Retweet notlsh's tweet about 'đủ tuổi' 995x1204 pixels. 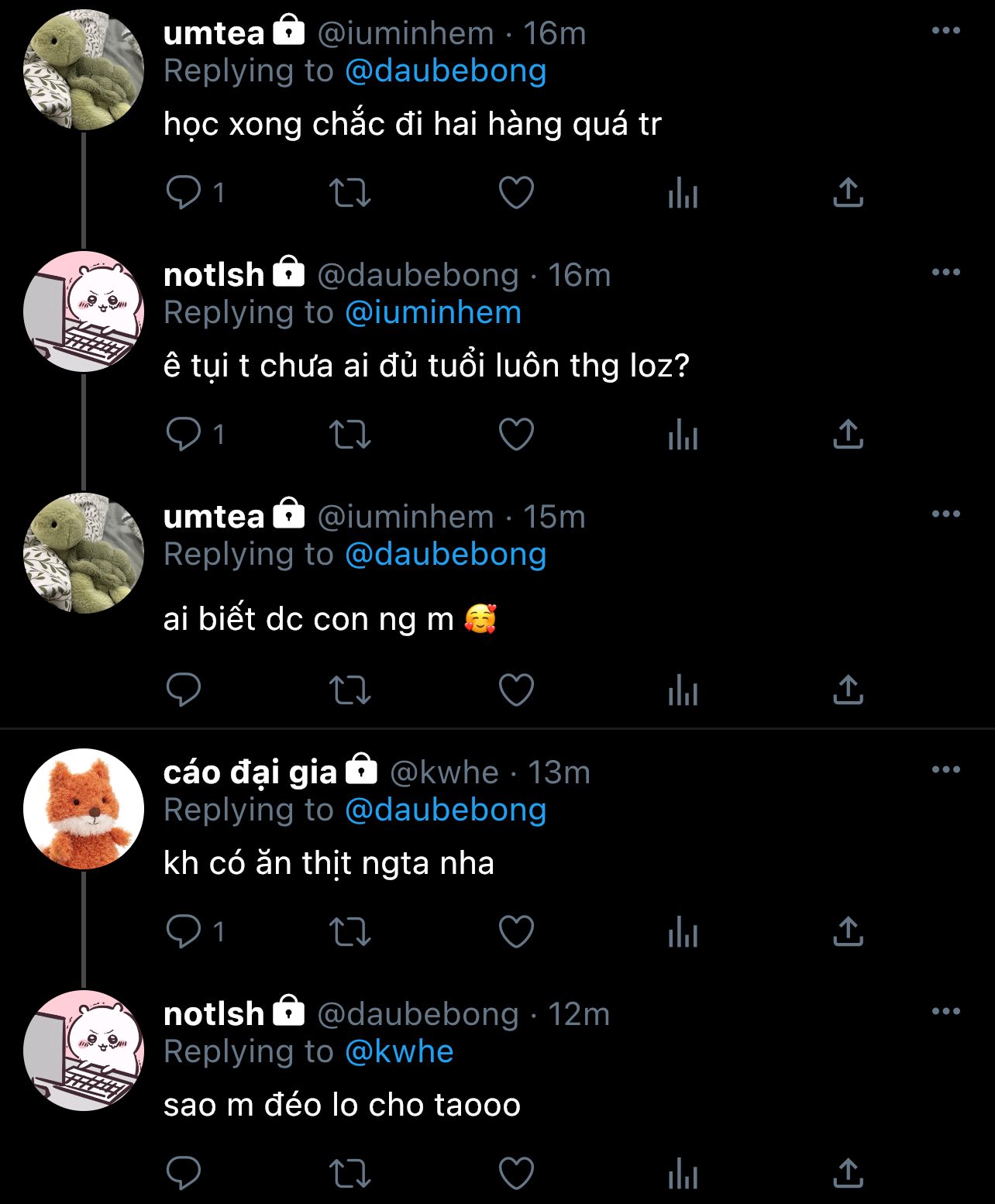pos(350,435)
